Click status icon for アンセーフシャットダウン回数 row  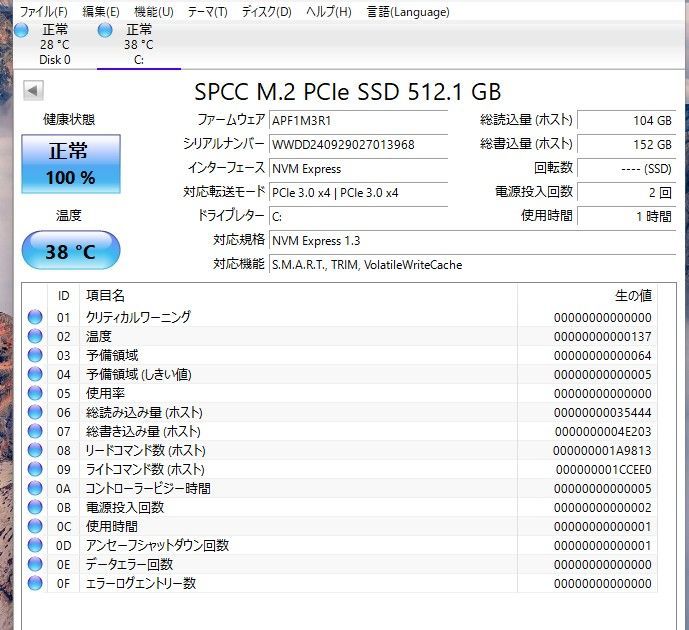[35, 545]
